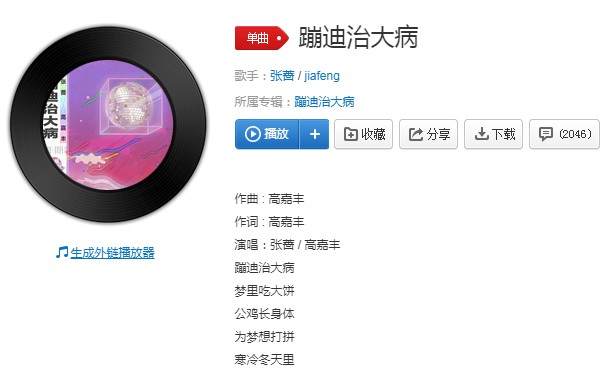Viewport: 609px width, 373px height.
Task: Click the 收藏 button label
Action: pos(373,134)
